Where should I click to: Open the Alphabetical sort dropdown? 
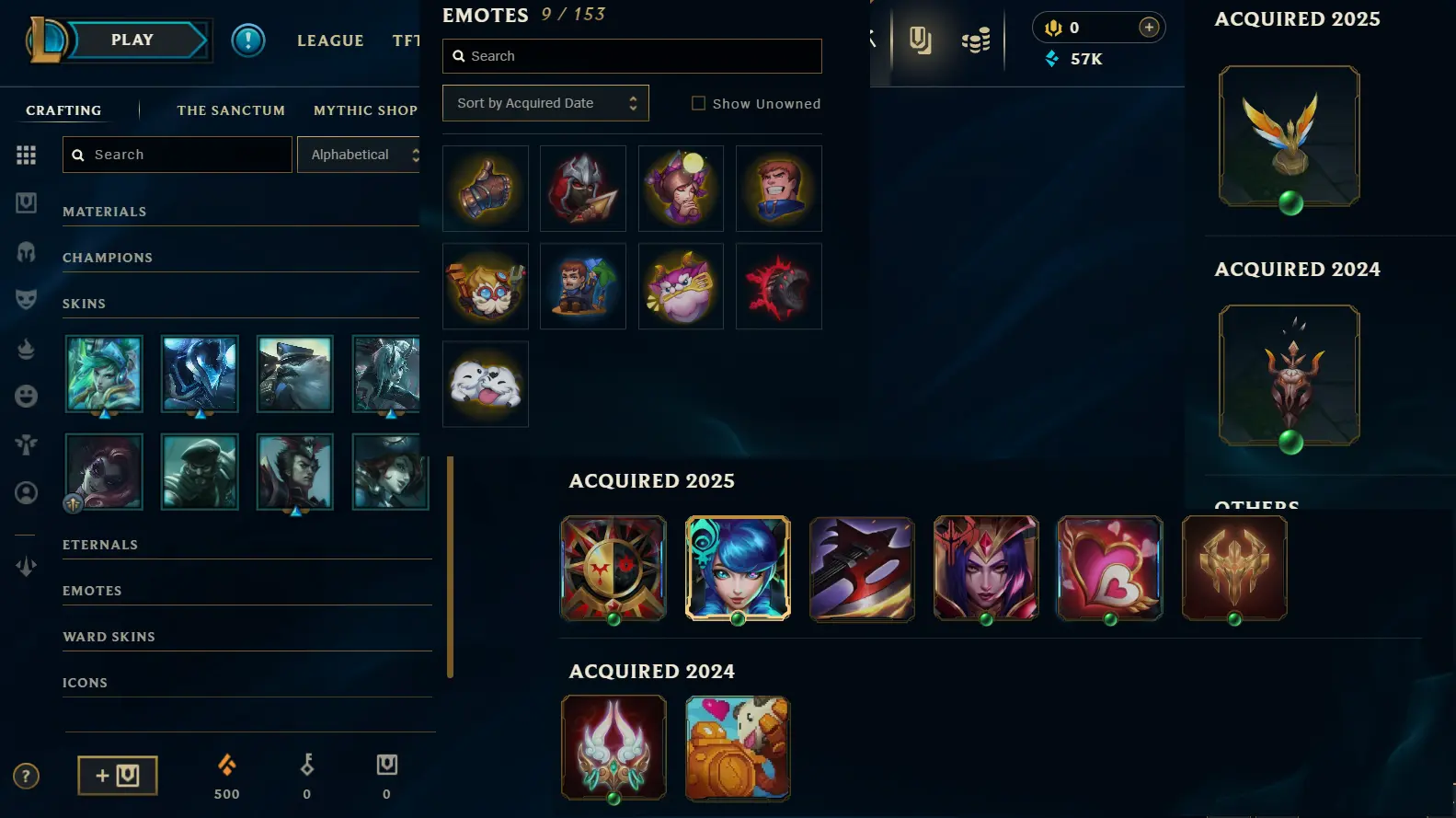[x=359, y=155]
